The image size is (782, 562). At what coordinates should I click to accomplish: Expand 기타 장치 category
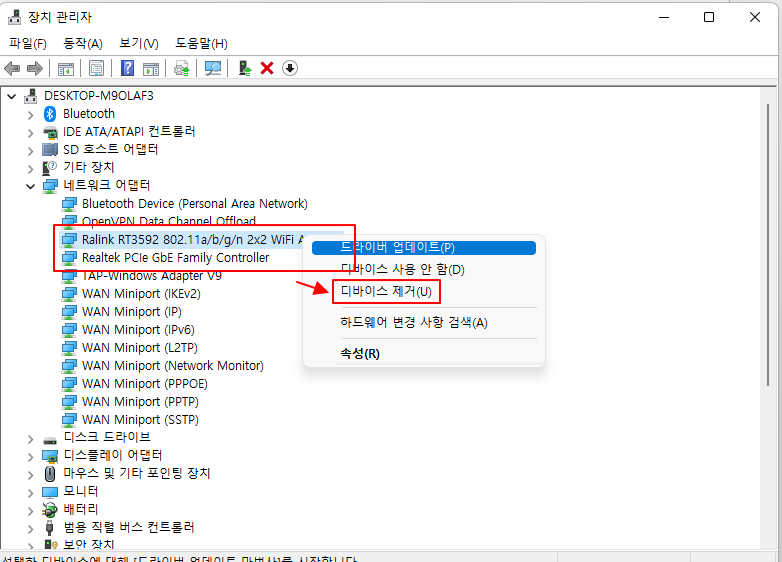[30, 169]
